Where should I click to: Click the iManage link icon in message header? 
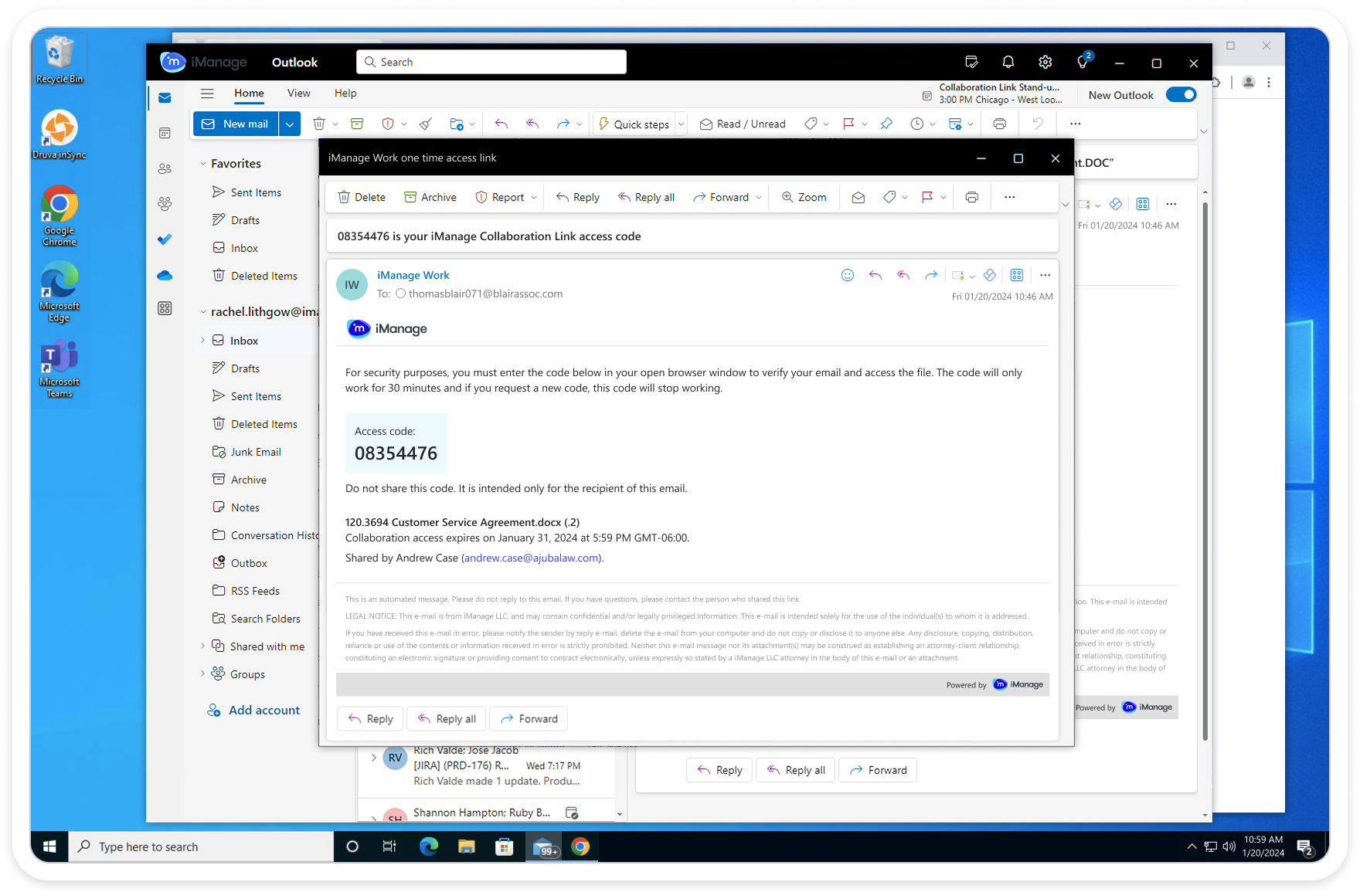(990, 275)
